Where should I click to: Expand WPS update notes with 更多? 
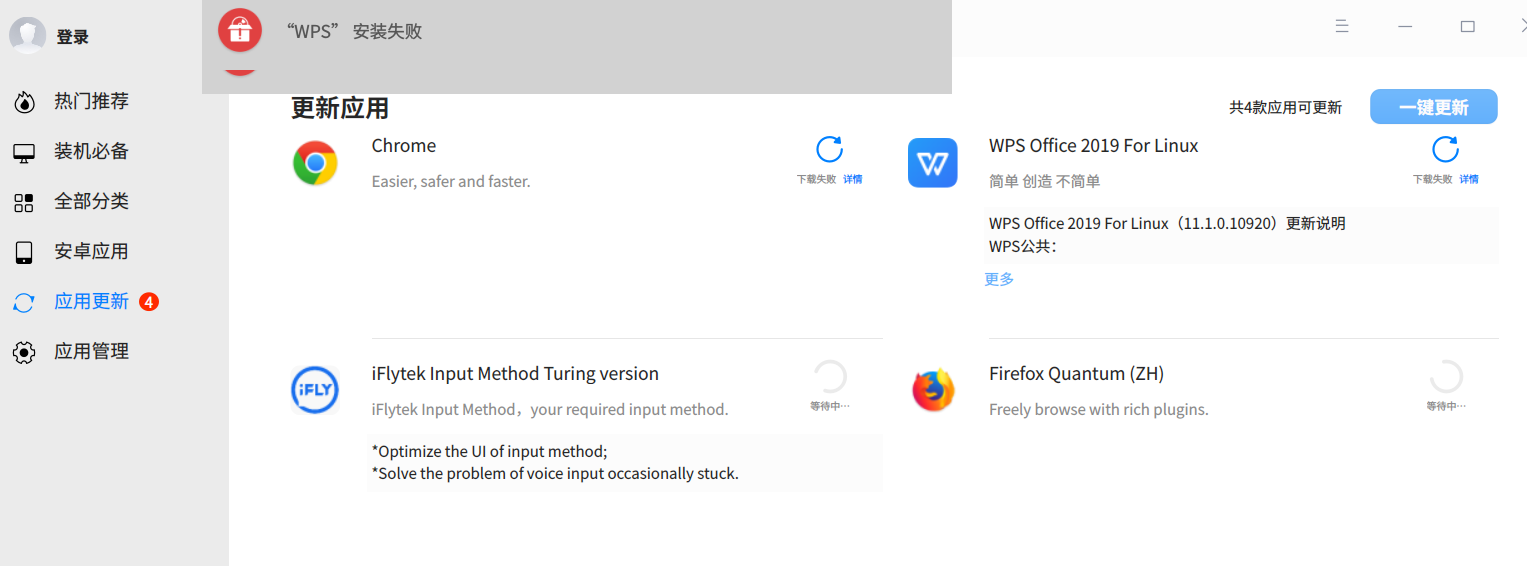click(x=999, y=279)
